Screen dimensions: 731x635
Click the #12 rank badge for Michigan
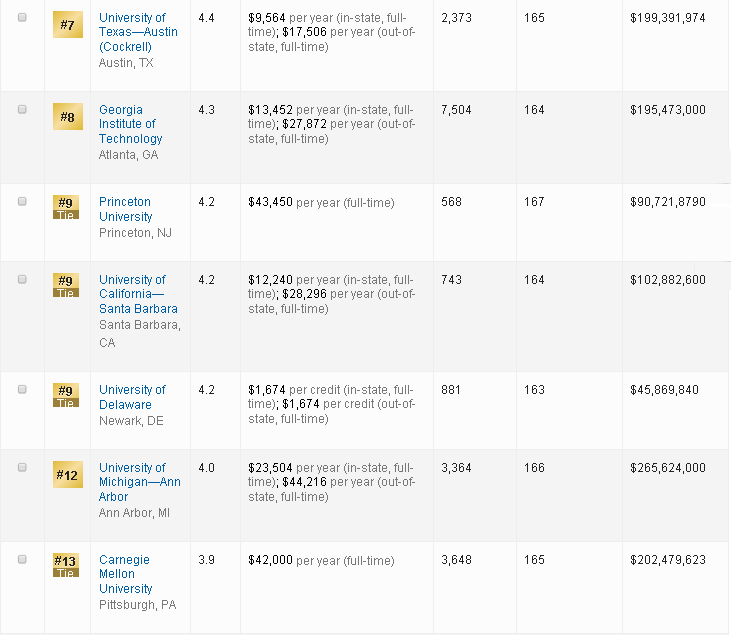[x=67, y=474]
